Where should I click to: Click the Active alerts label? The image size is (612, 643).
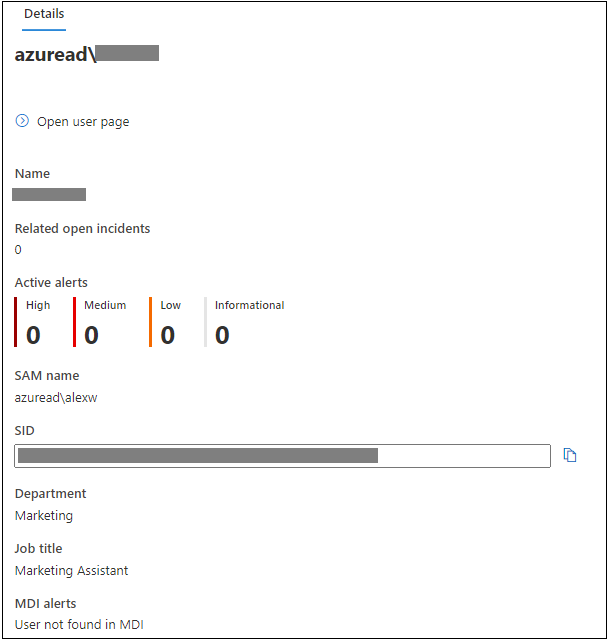coord(51,284)
